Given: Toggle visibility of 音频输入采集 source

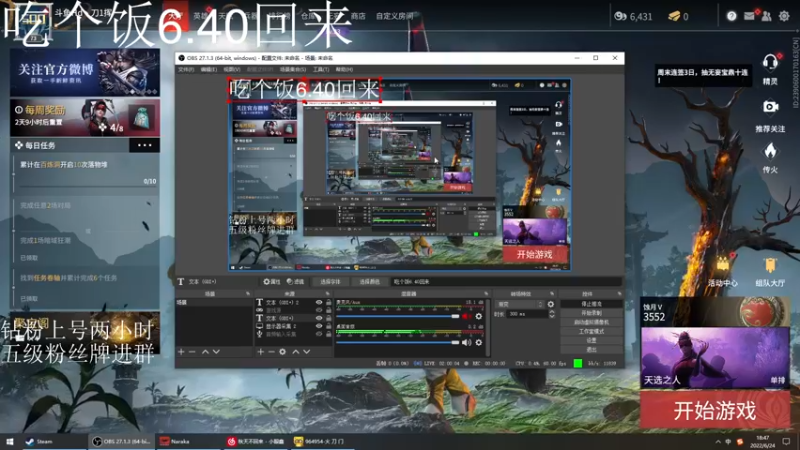Looking at the screenshot, I should pos(319,334).
